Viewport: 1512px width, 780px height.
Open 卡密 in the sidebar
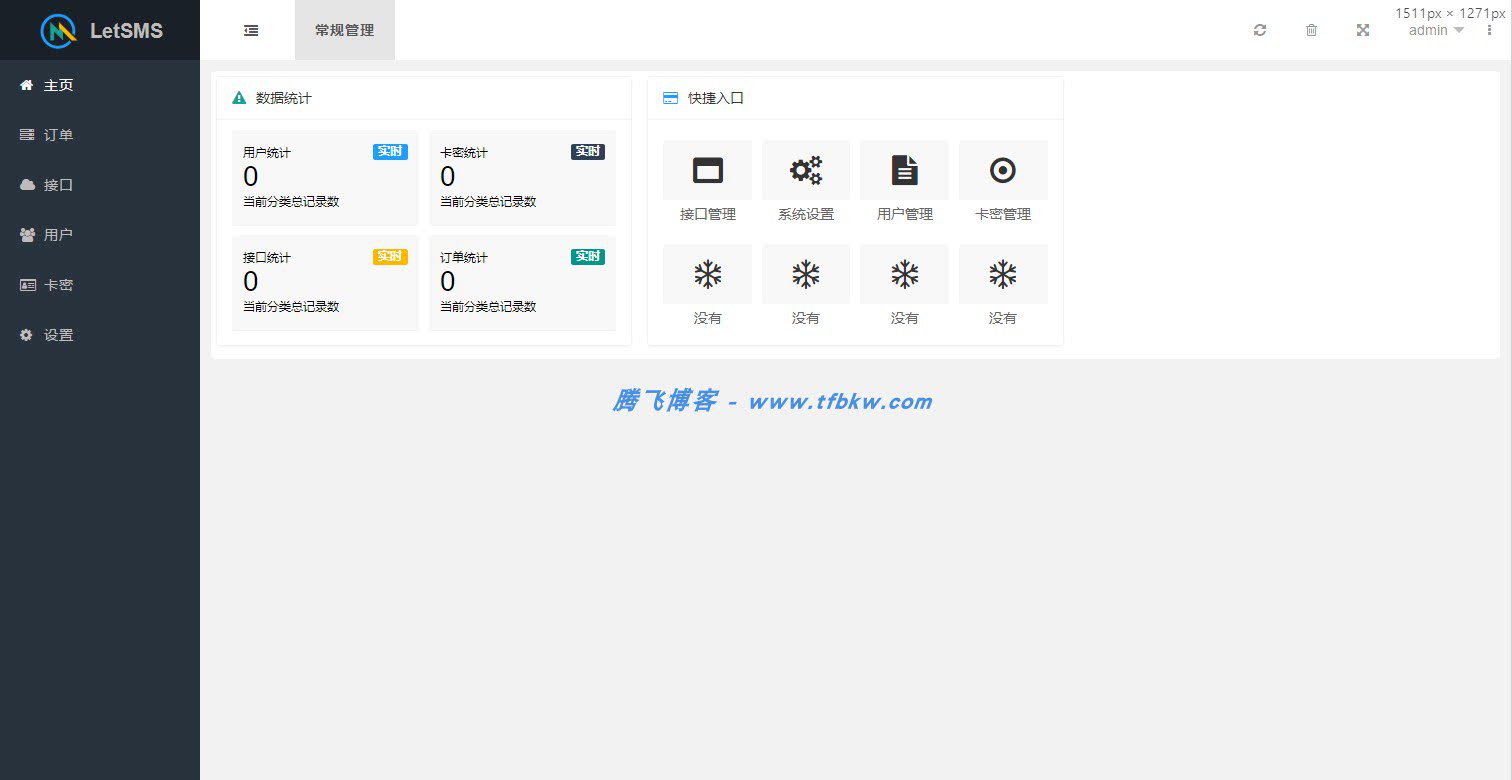point(100,285)
